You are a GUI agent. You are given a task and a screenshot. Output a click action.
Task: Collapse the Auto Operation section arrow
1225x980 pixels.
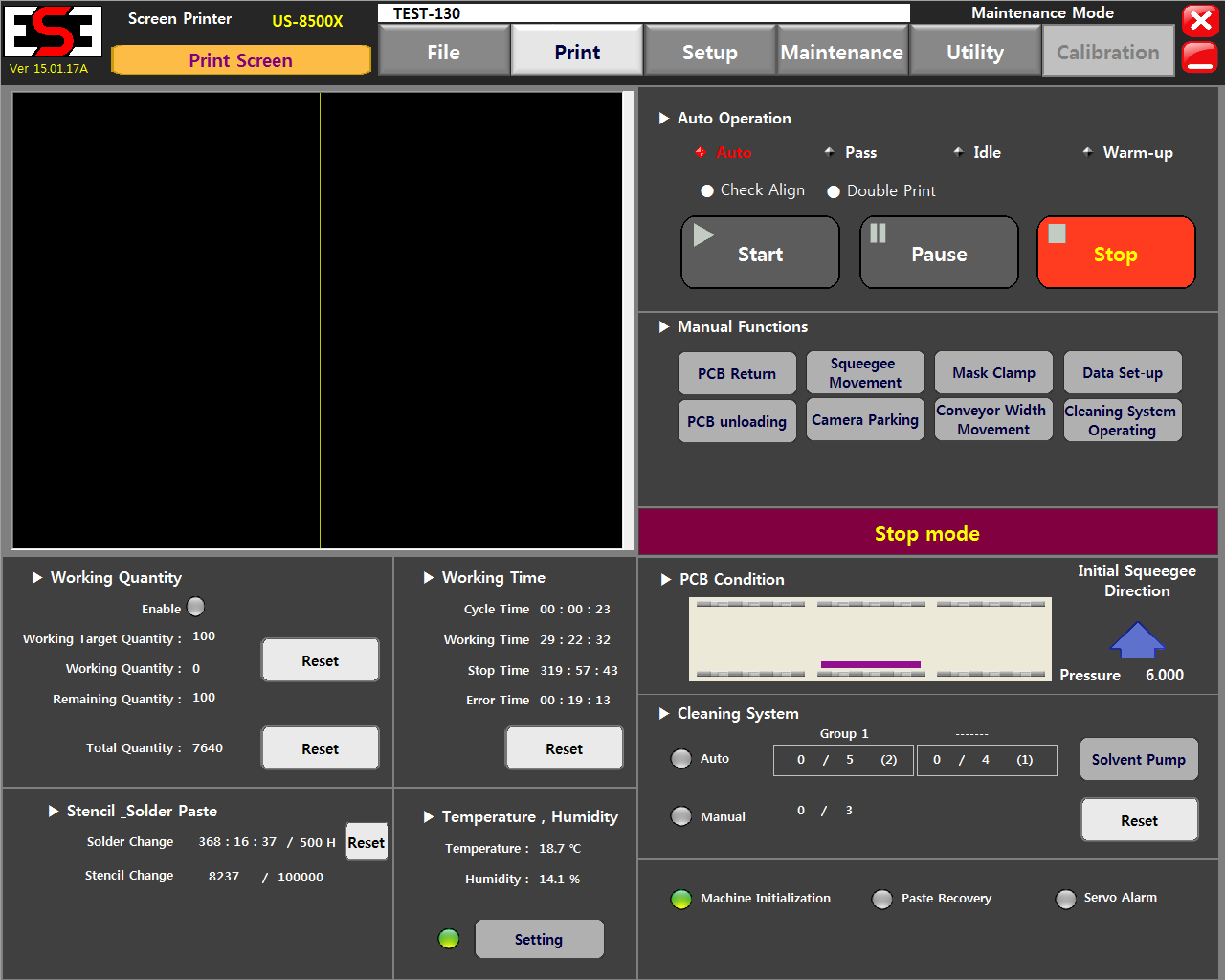pos(664,118)
